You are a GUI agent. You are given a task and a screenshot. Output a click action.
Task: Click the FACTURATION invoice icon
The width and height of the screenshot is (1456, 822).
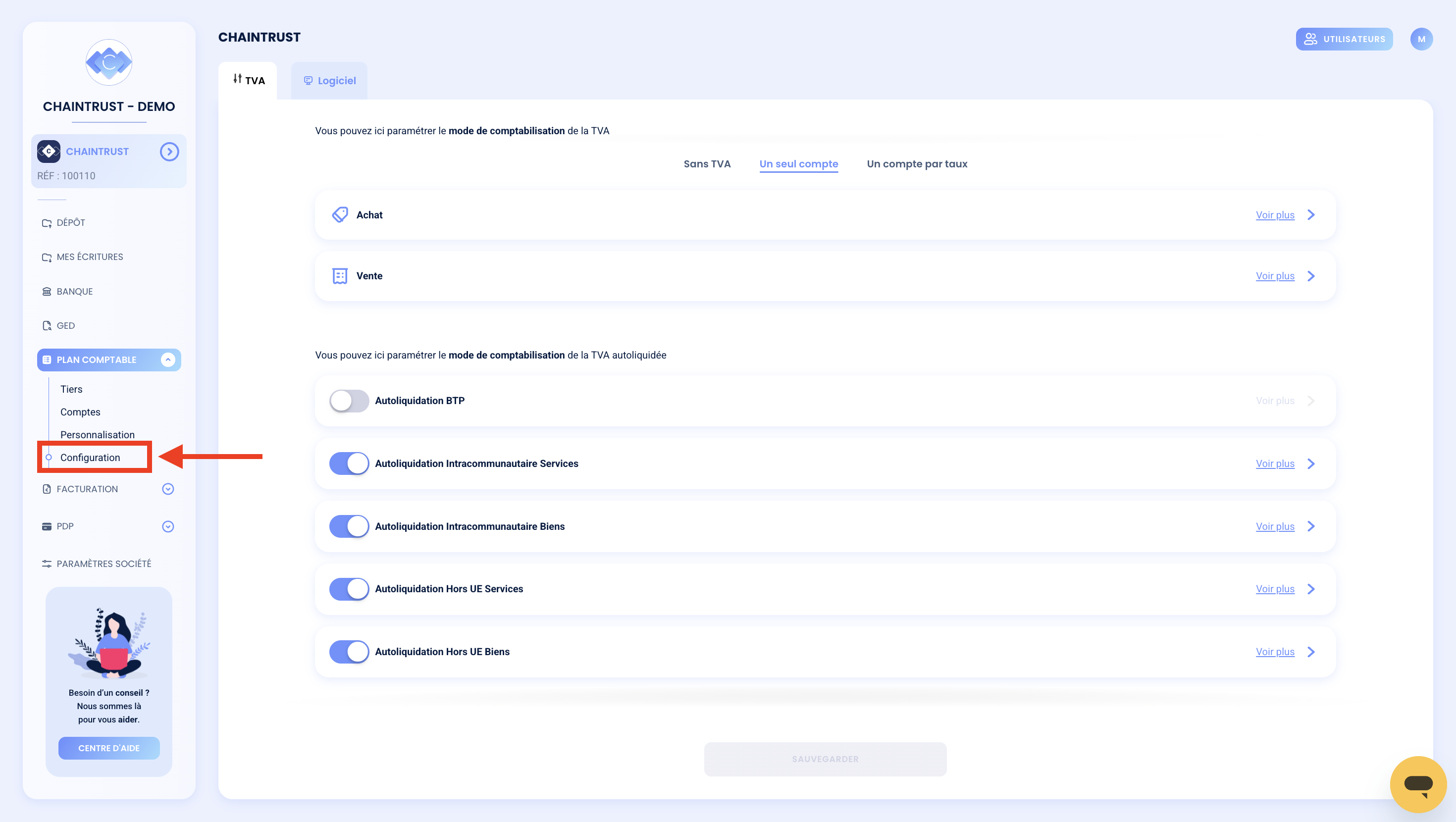coord(47,489)
